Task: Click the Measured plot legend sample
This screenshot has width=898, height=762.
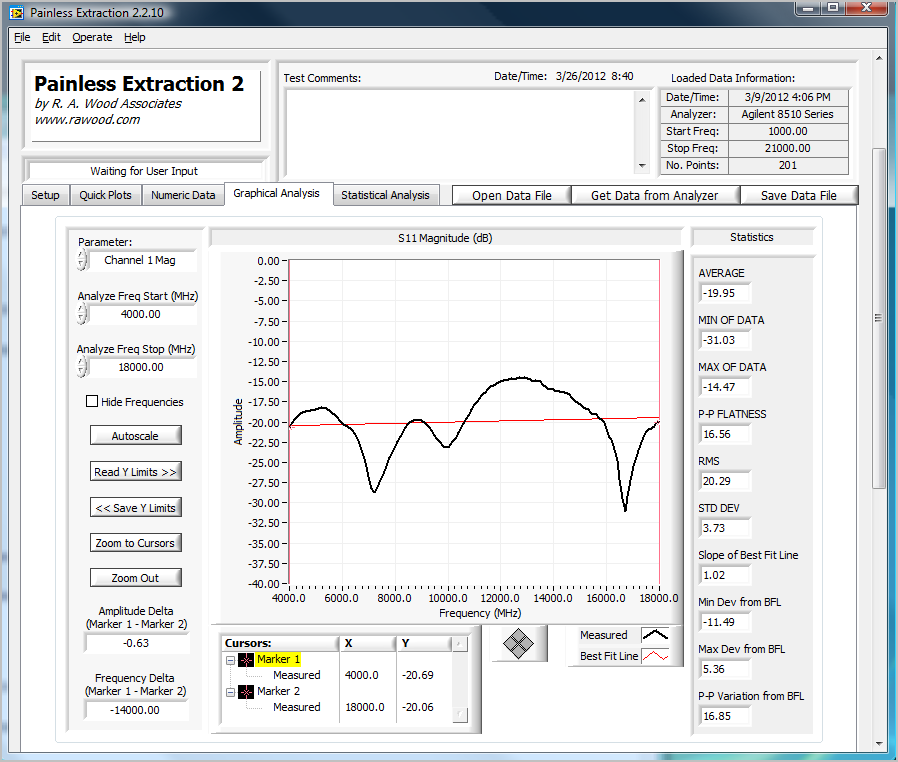Action: (655, 635)
